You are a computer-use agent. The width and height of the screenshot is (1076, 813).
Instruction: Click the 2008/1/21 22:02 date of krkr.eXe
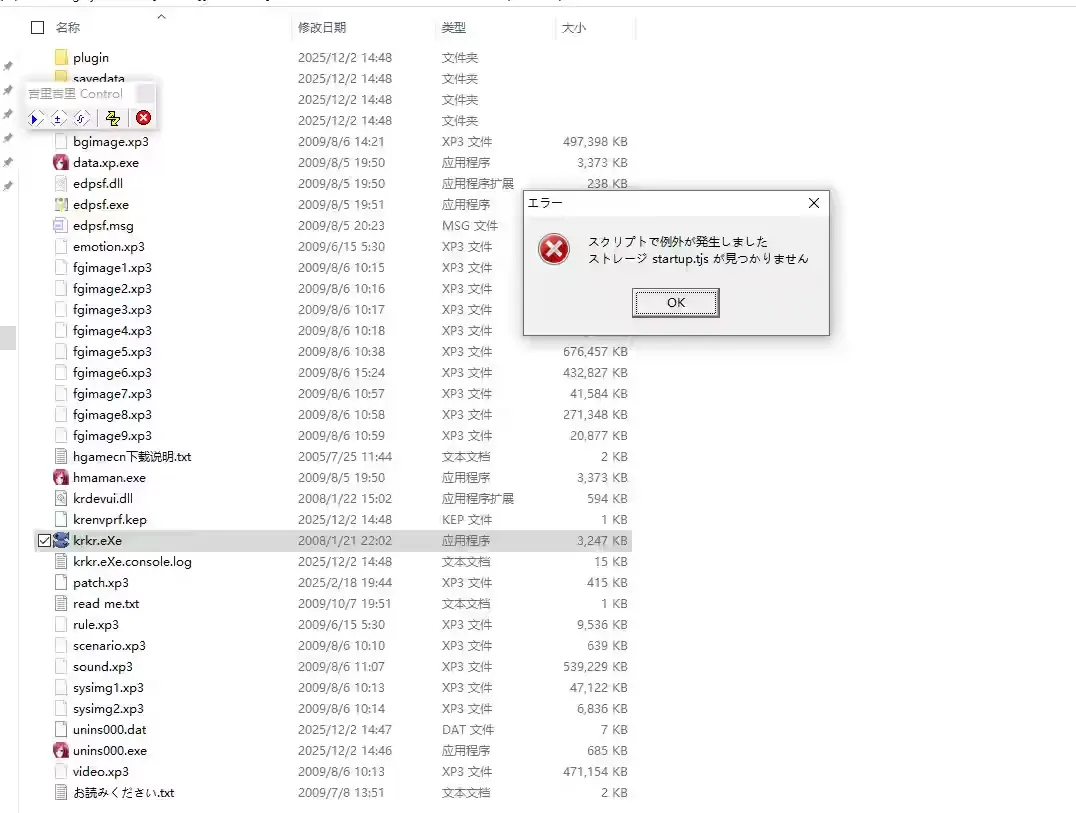coord(344,541)
